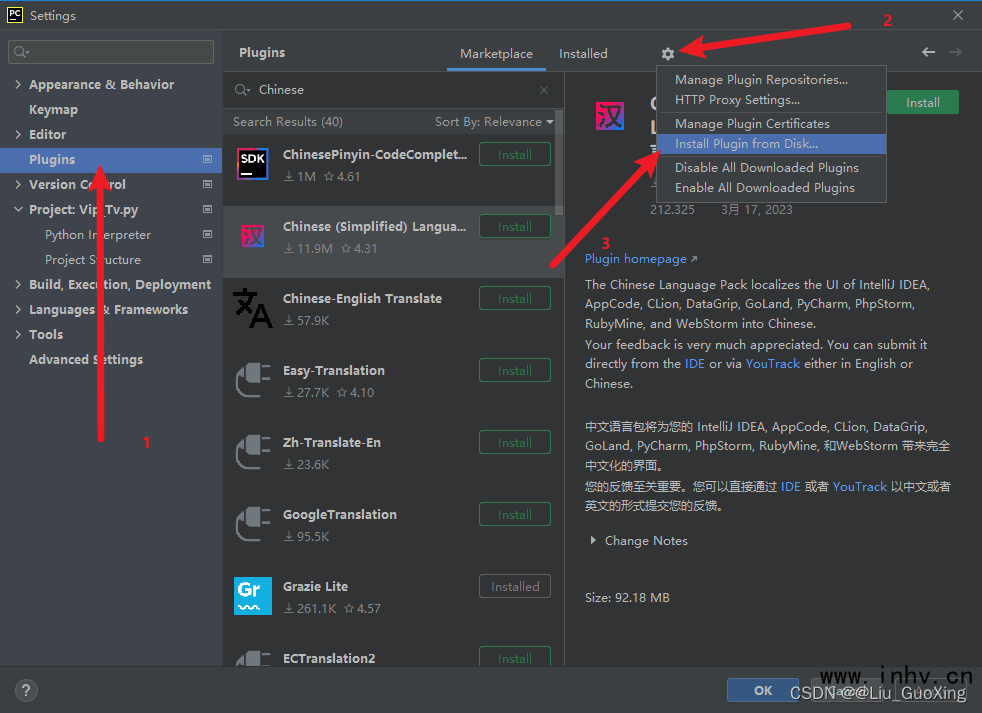982x713 pixels.
Task: Click the project-level marker beside Project Structure
Action: pyautogui.click(x=207, y=260)
